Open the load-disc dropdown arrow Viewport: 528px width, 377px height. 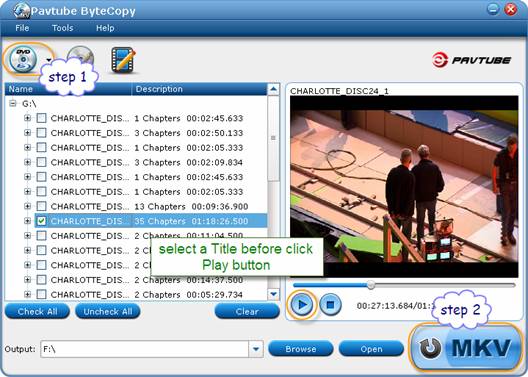49,60
